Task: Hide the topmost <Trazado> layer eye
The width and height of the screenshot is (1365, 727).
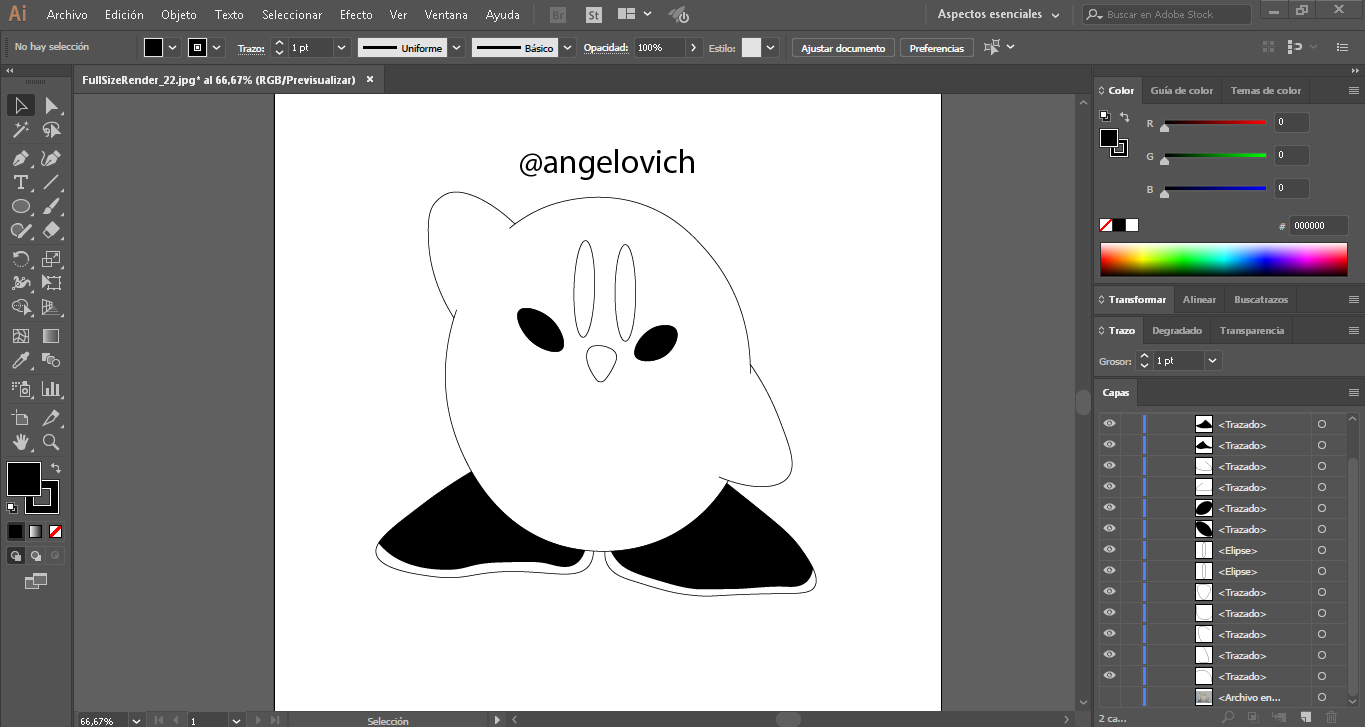Action: pyautogui.click(x=1109, y=424)
